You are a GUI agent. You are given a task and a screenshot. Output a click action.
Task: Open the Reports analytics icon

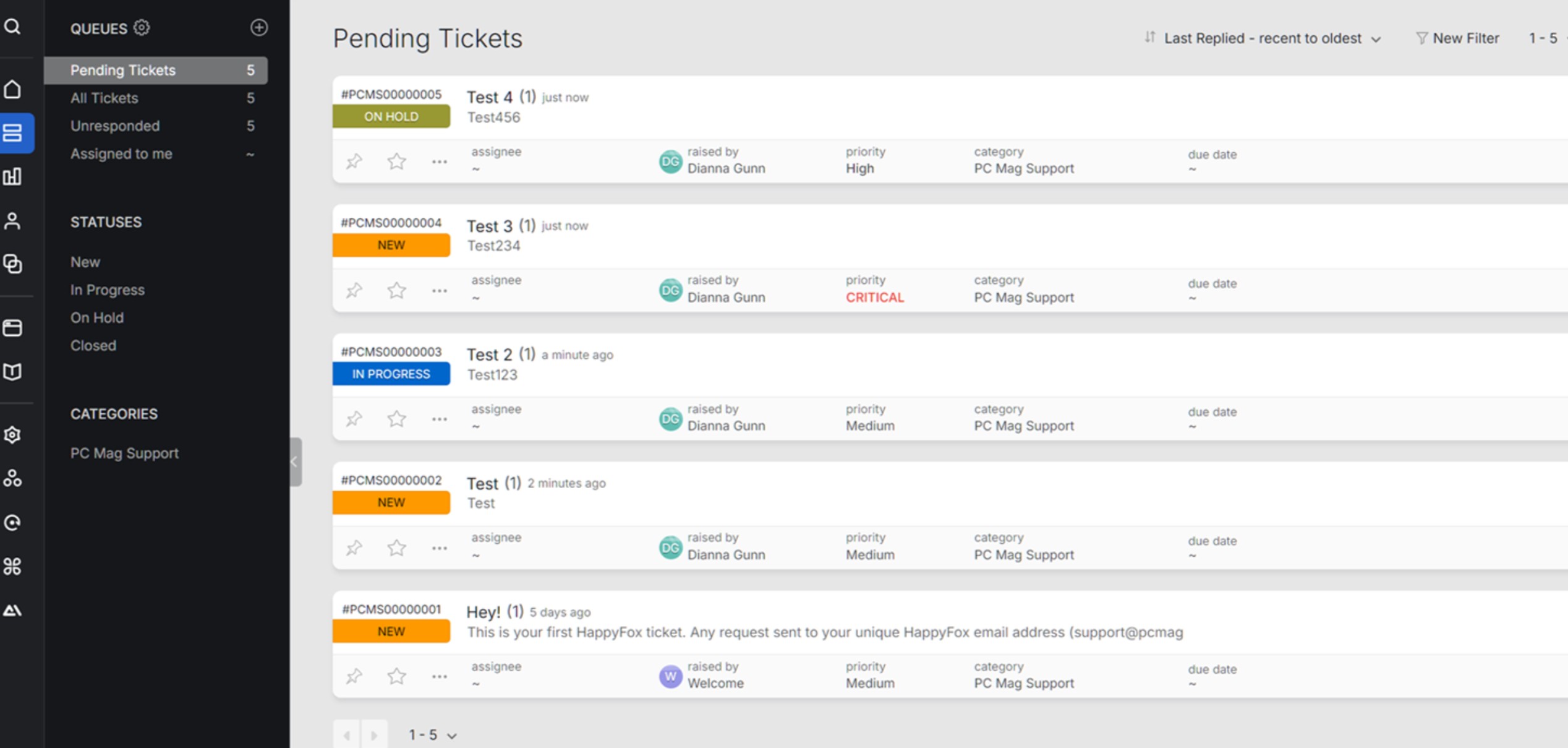click(14, 176)
